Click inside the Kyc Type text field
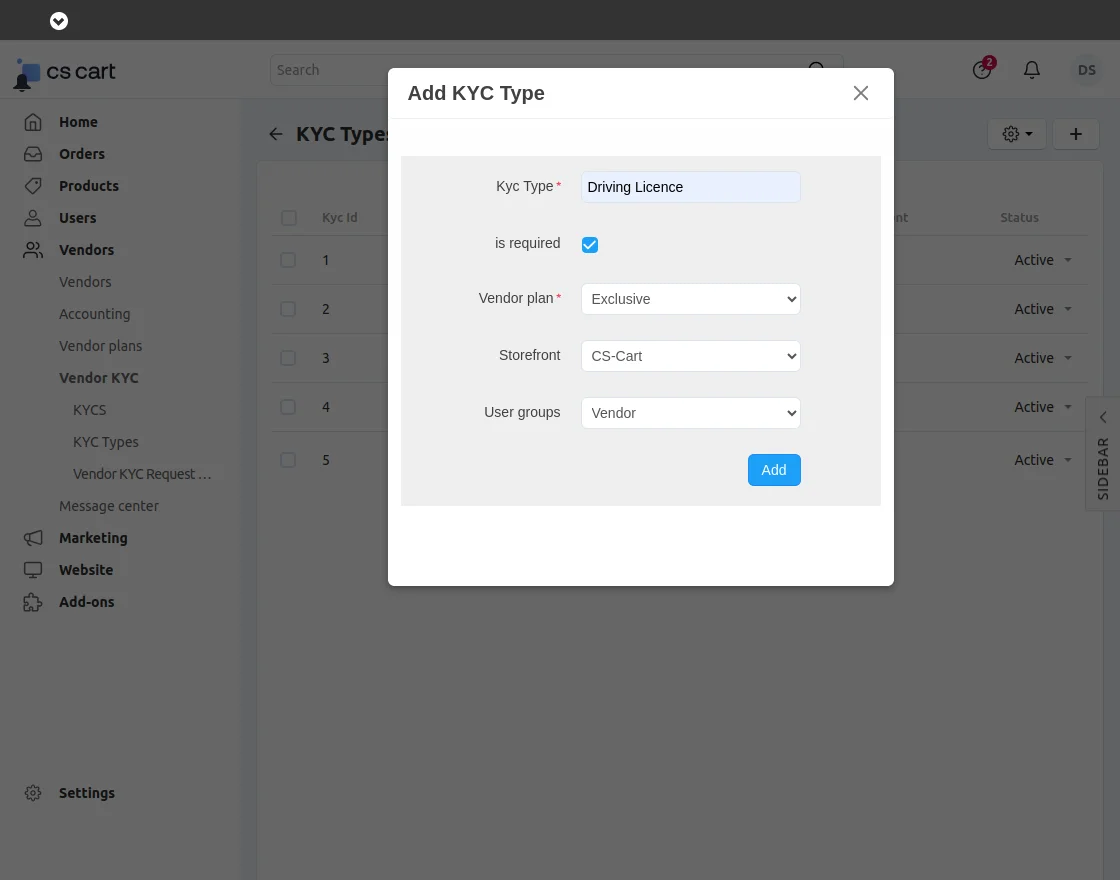Screen dimensions: 1120x880 click(690, 187)
